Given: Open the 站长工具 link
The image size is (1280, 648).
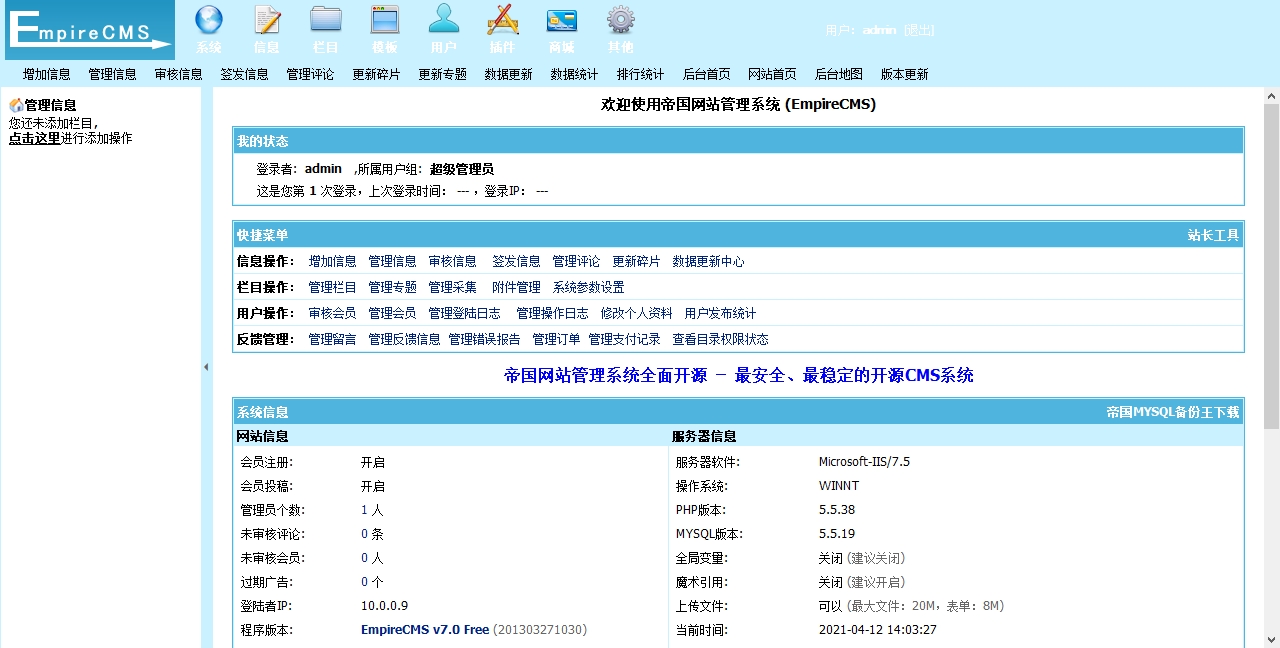Looking at the screenshot, I should [x=1214, y=235].
